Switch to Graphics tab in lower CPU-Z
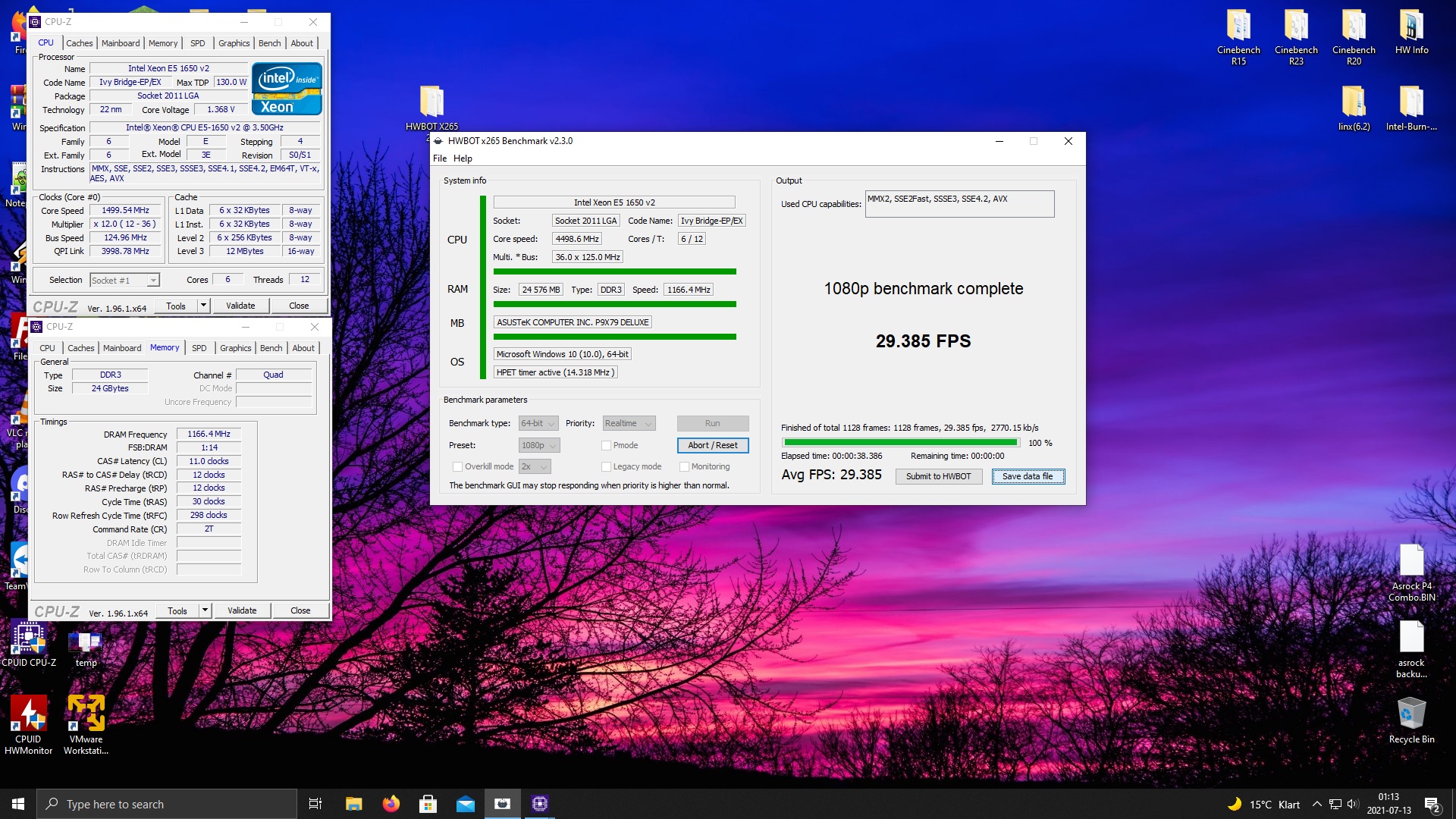This screenshot has height=819, width=1456. [x=236, y=348]
